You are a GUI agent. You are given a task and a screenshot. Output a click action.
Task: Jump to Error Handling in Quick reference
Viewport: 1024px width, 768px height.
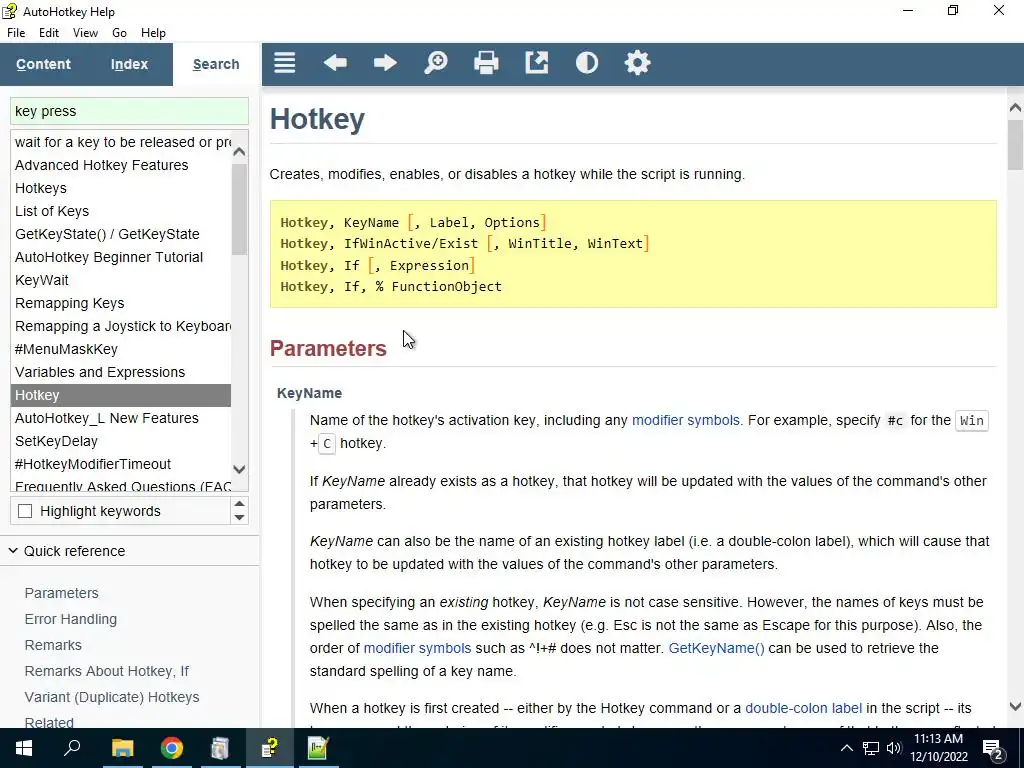[71, 619]
